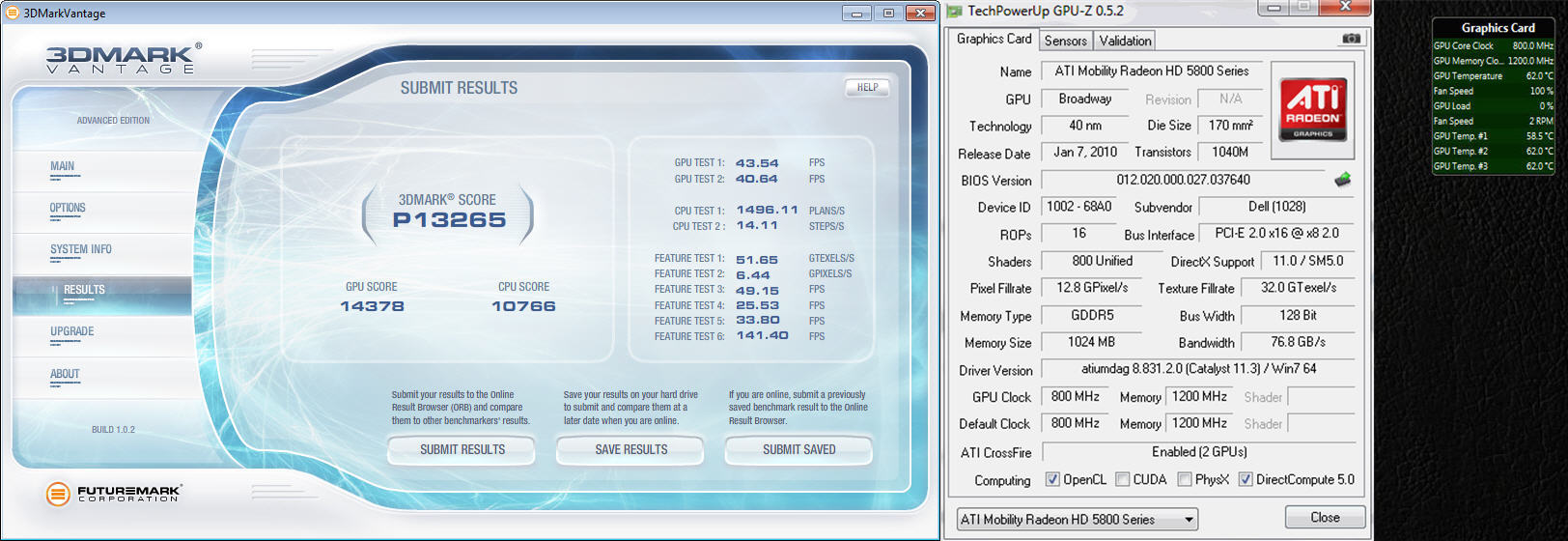Click the Texture Fillrate 32.0 GTexel/s field
Viewport: 1568px width, 541px height.
1298,288
